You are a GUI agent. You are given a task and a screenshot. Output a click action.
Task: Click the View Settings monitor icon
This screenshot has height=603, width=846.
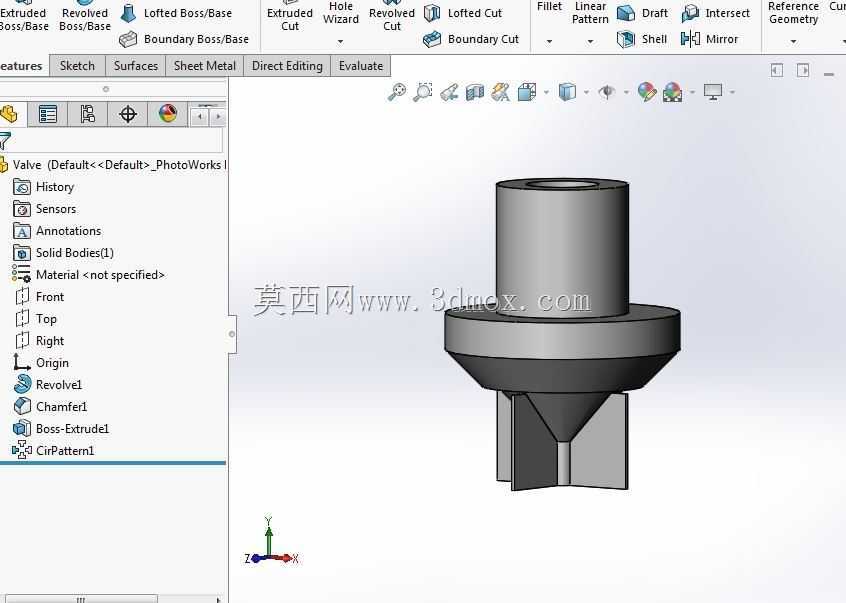point(713,92)
